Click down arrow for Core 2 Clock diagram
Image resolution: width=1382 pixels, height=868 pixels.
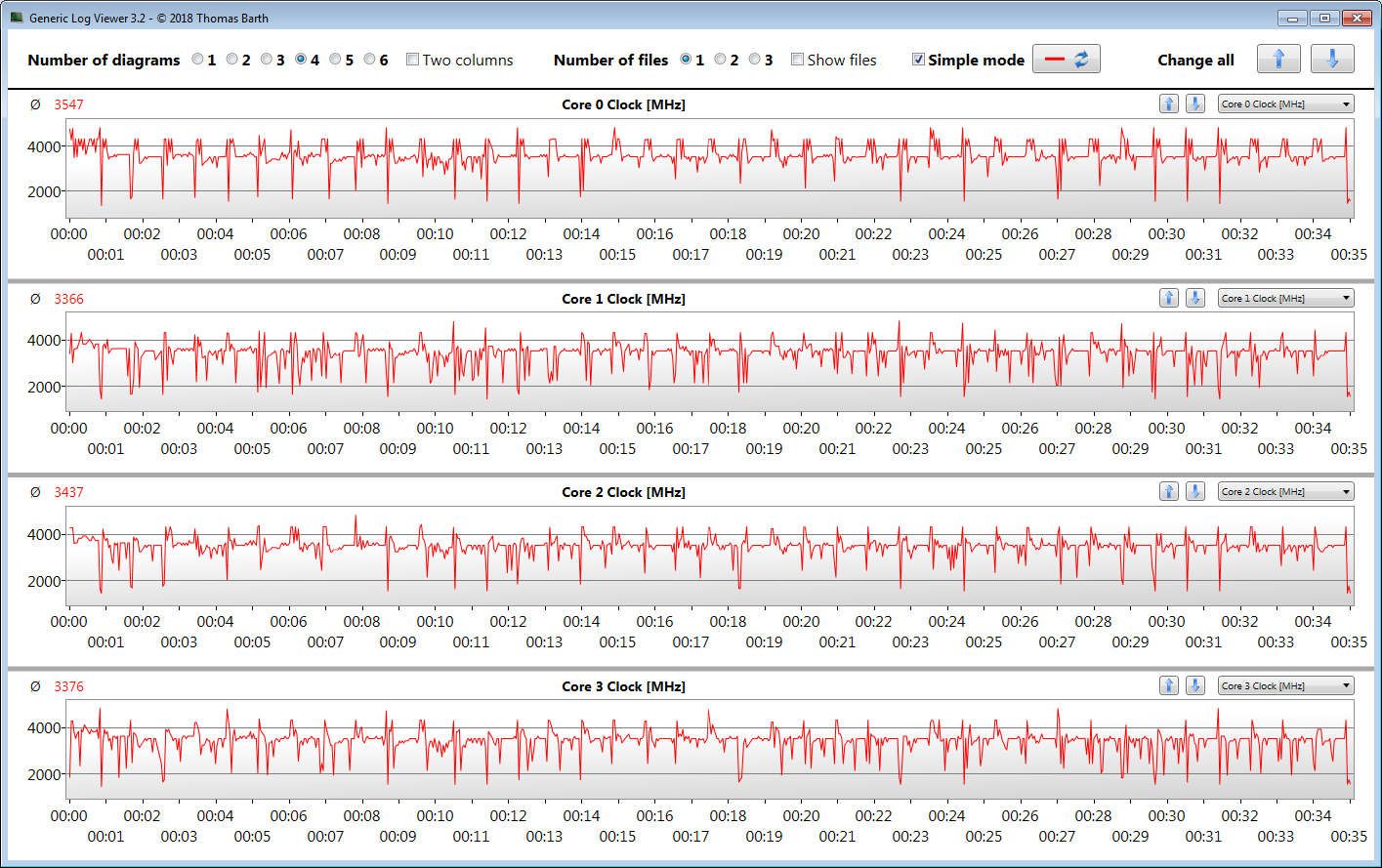[1194, 491]
